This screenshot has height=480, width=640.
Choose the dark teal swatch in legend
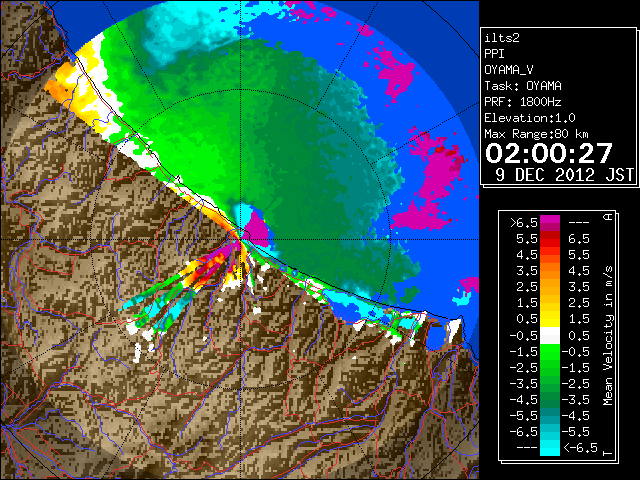click(550, 416)
